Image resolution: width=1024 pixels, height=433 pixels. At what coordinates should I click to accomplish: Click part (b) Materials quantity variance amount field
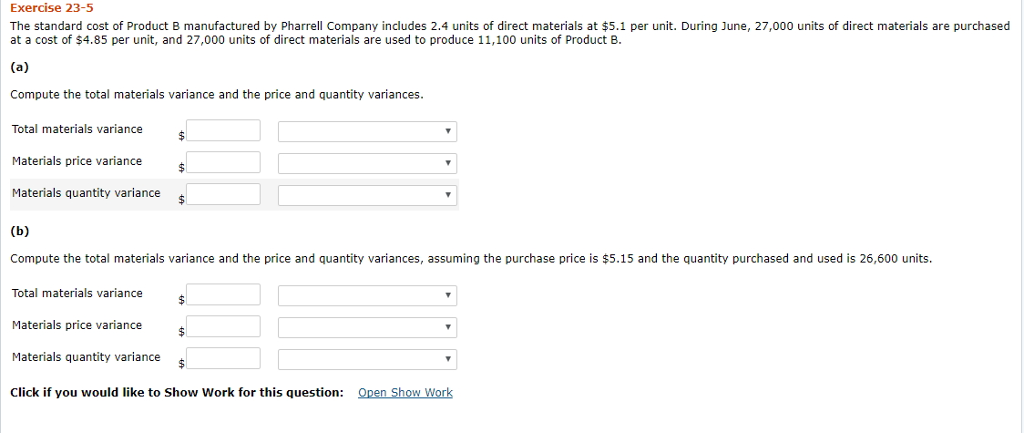coord(223,358)
